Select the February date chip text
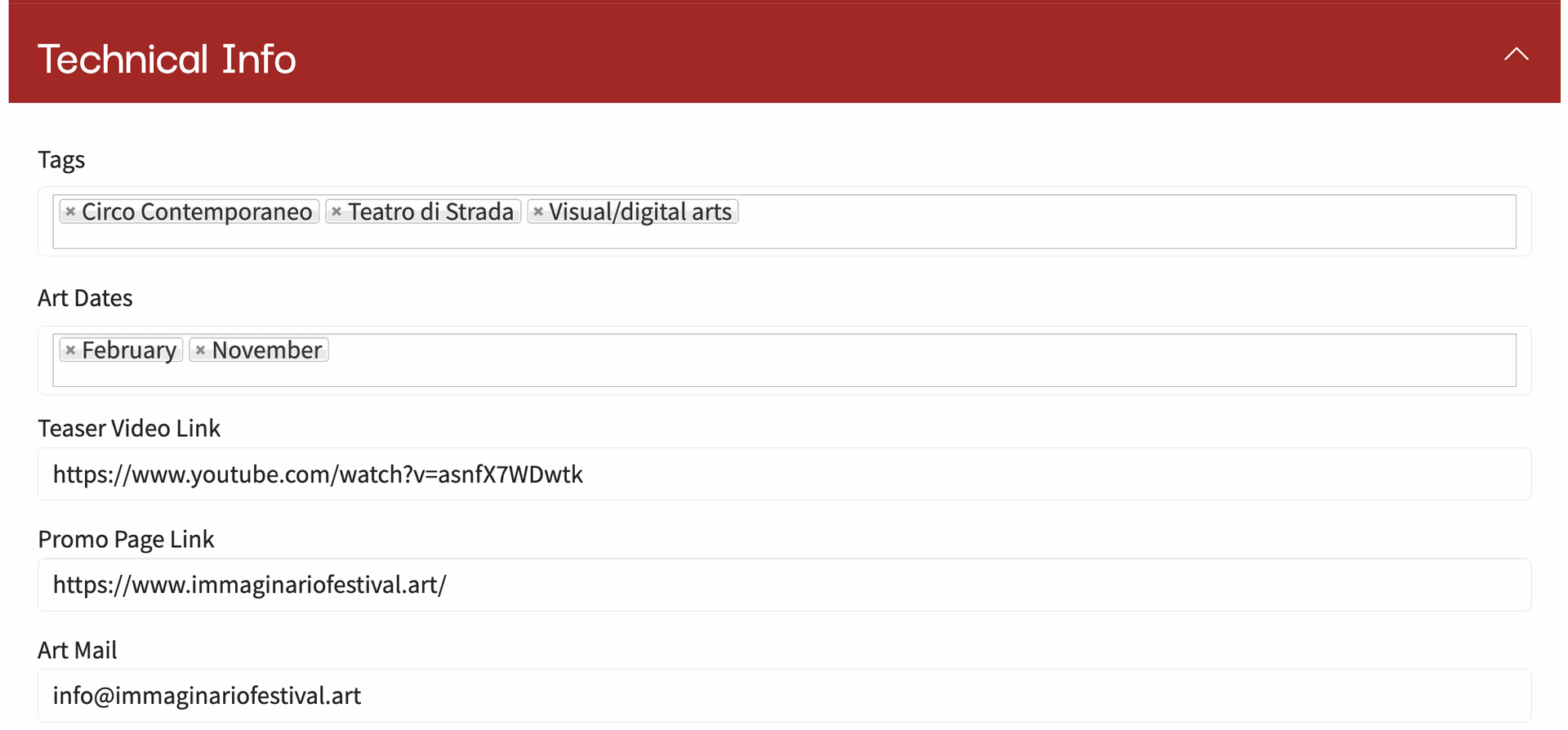Viewport: 1568px width, 730px height. (129, 350)
